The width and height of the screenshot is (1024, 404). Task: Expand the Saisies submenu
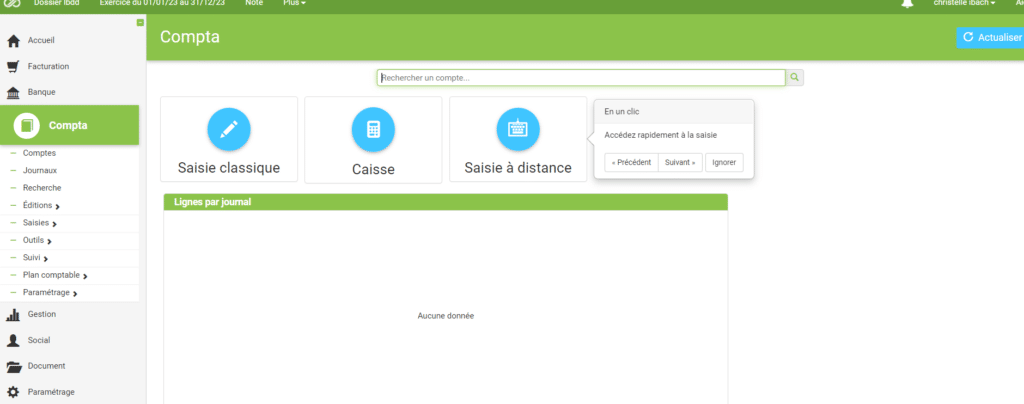click(x=54, y=224)
